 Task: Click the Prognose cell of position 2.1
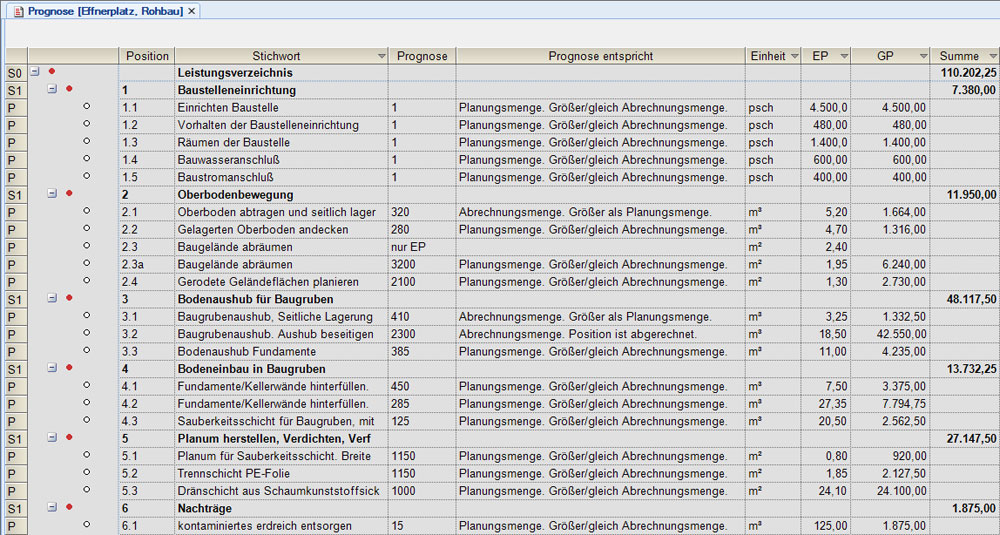tap(421, 212)
